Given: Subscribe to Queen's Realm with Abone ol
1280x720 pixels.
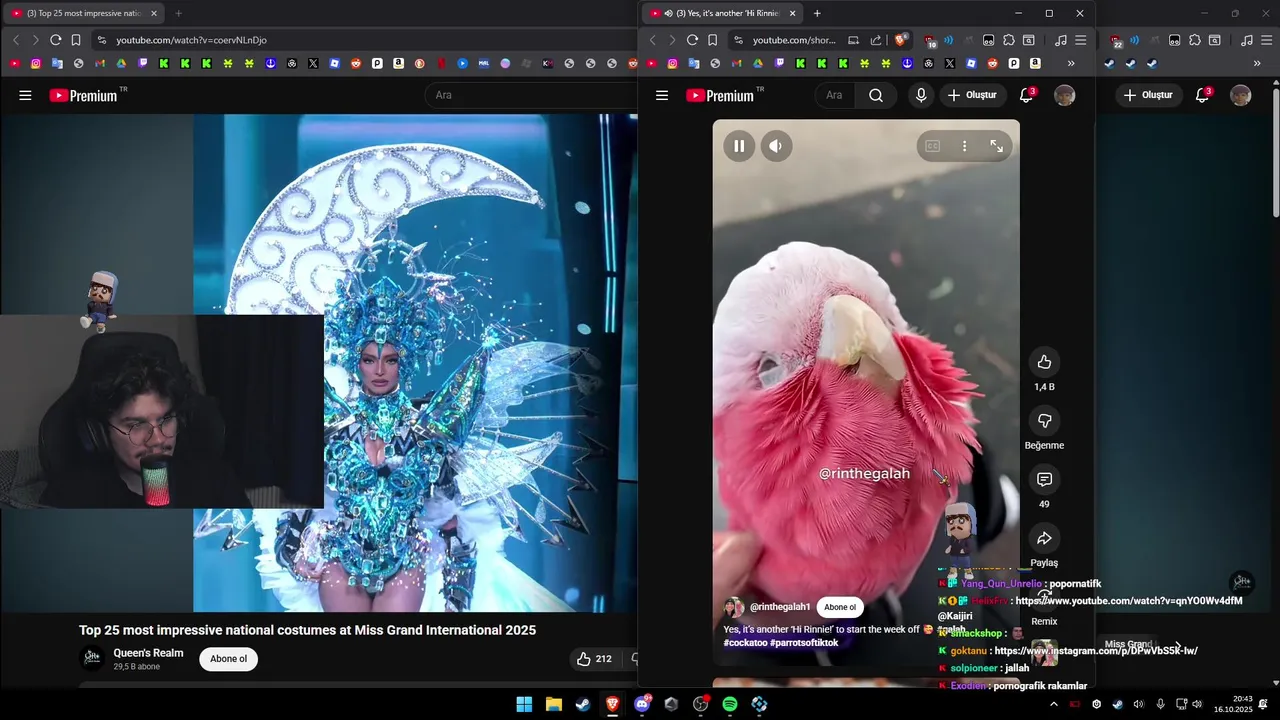Looking at the screenshot, I should click(x=228, y=659).
